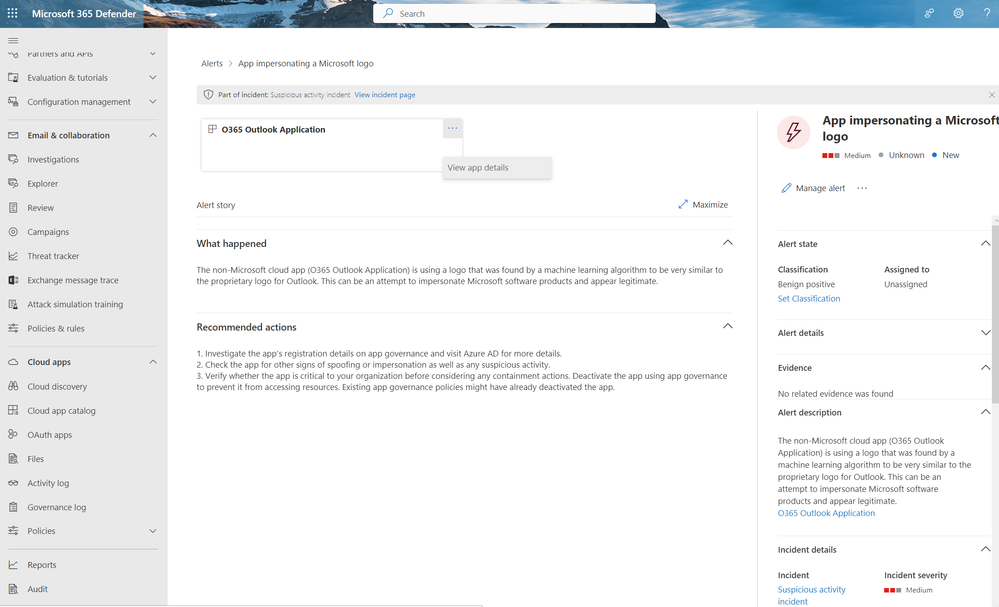Click into the Search field
The width and height of the screenshot is (999, 607).
coord(514,13)
